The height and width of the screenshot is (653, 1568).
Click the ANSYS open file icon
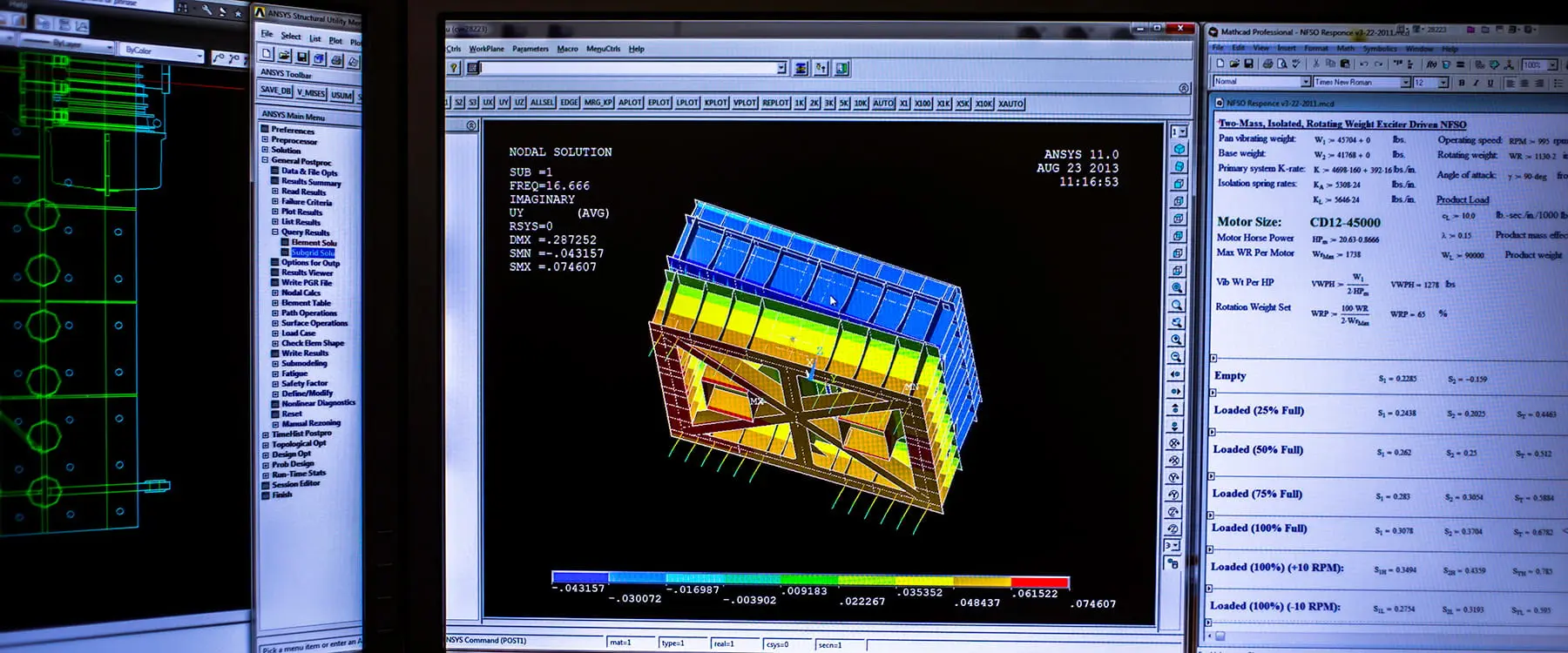[284, 56]
